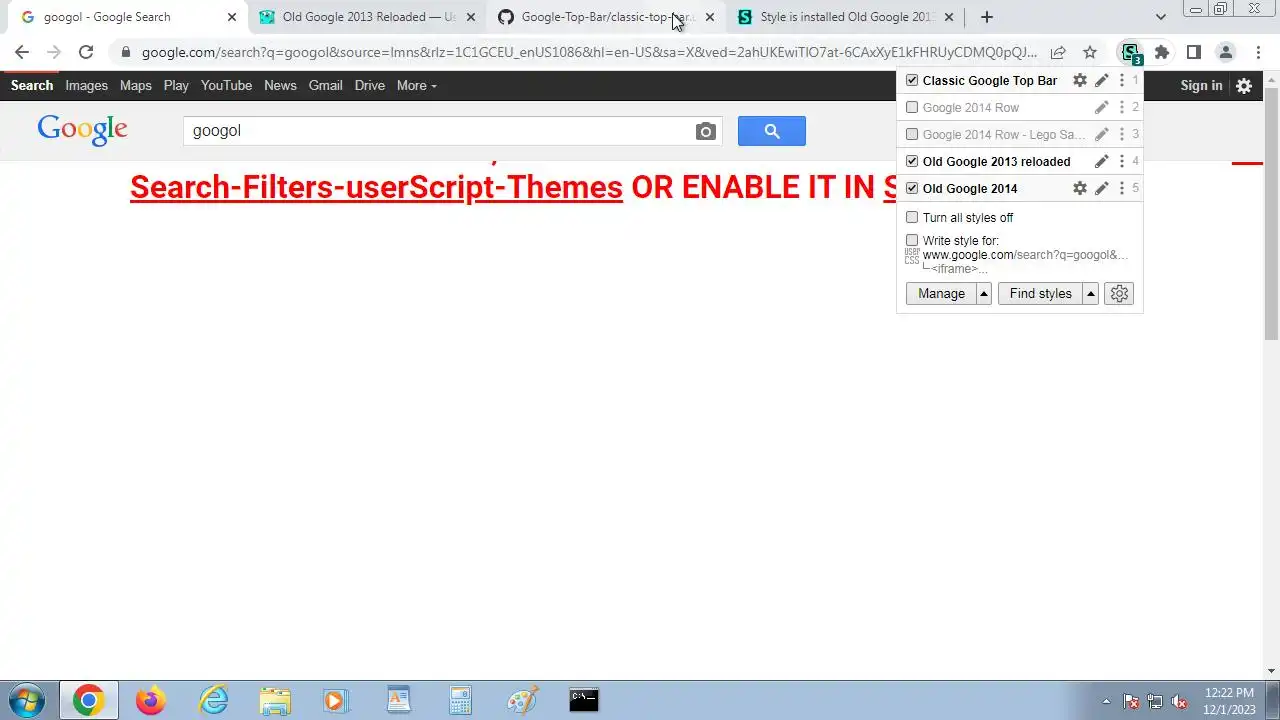Bookmark this page with the star
The height and width of the screenshot is (720, 1280).
coord(1090,52)
